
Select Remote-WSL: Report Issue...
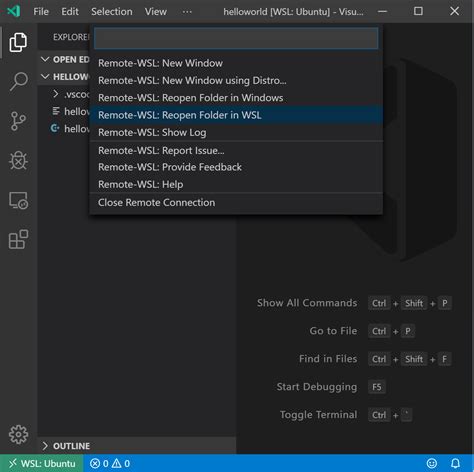[236, 150]
